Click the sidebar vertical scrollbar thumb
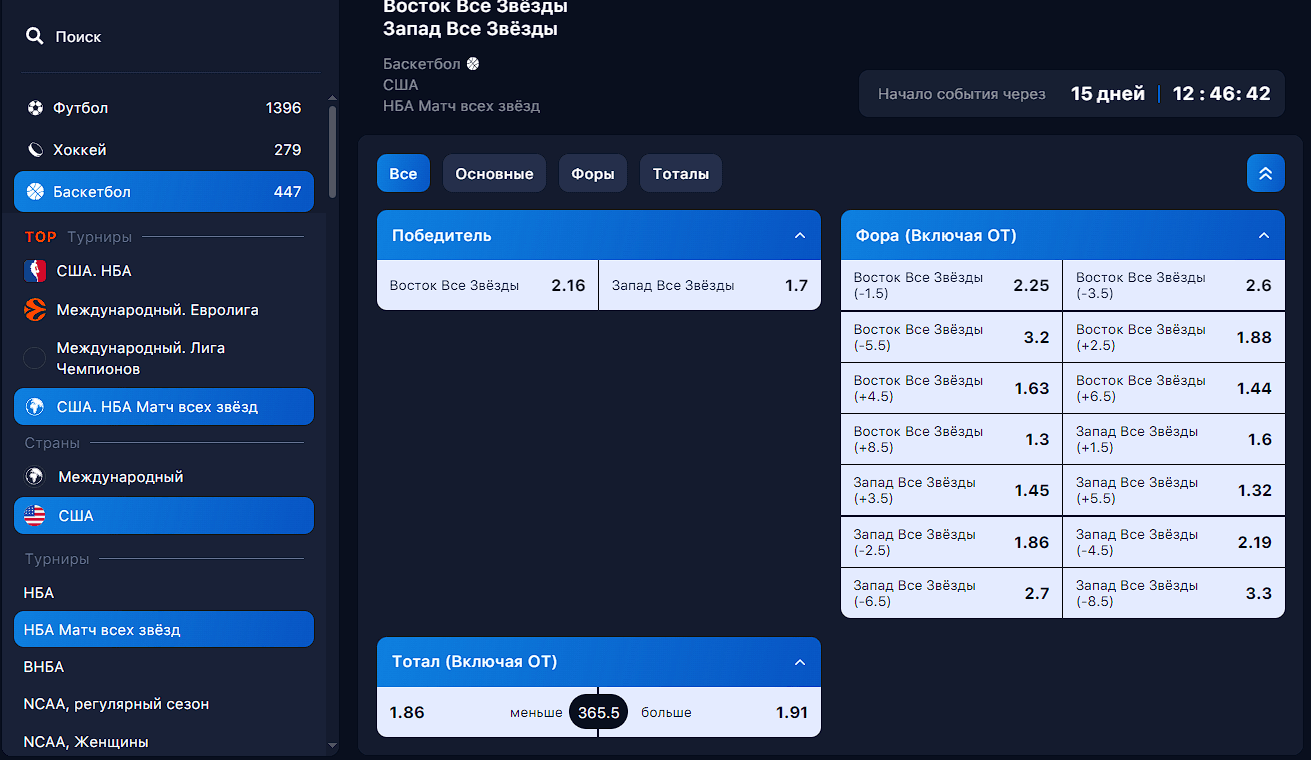Screen dimensions: 1311x760 point(333,152)
